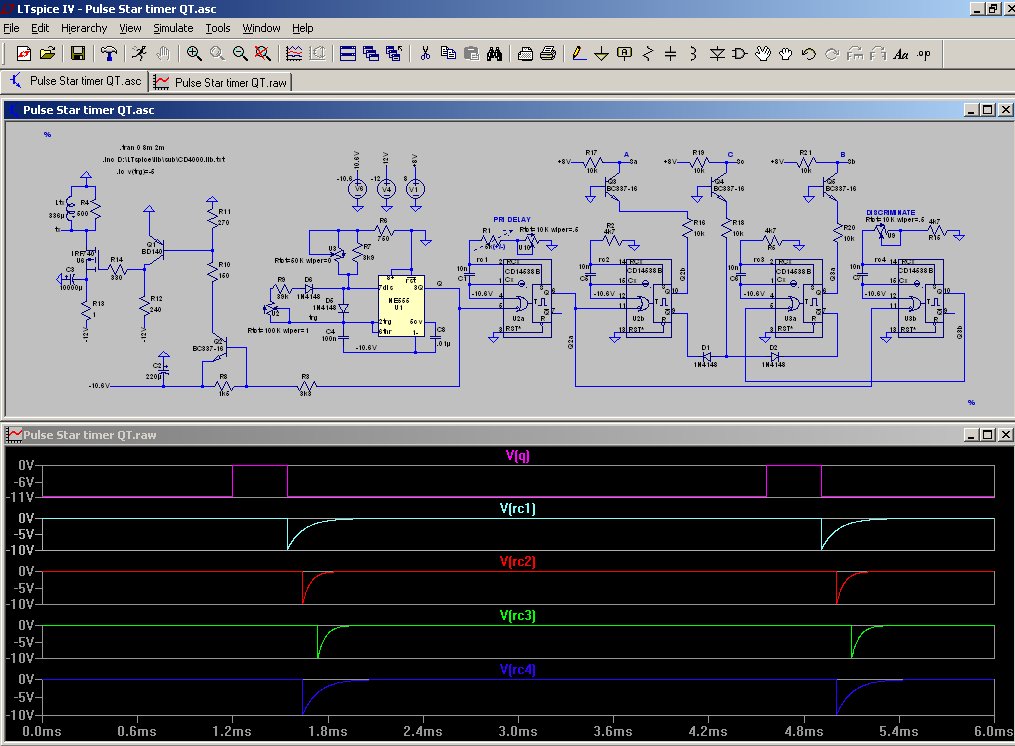Viewport: 1015px width, 746px height.
Task: Click the Save floppy disk icon
Action: (x=77, y=53)
